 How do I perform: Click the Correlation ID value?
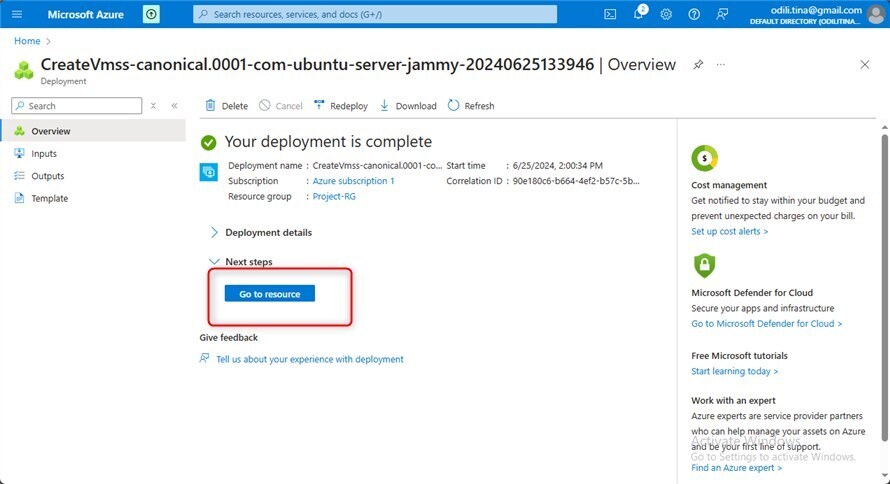pos(576,180)
